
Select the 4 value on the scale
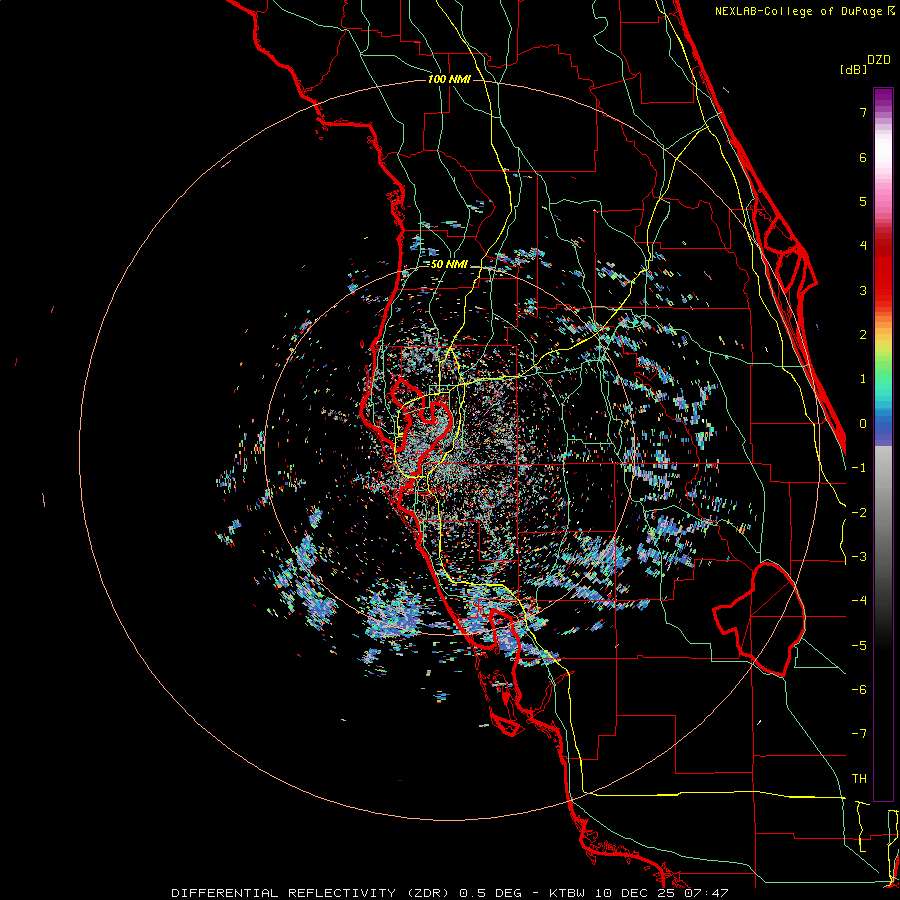point(863,246)
